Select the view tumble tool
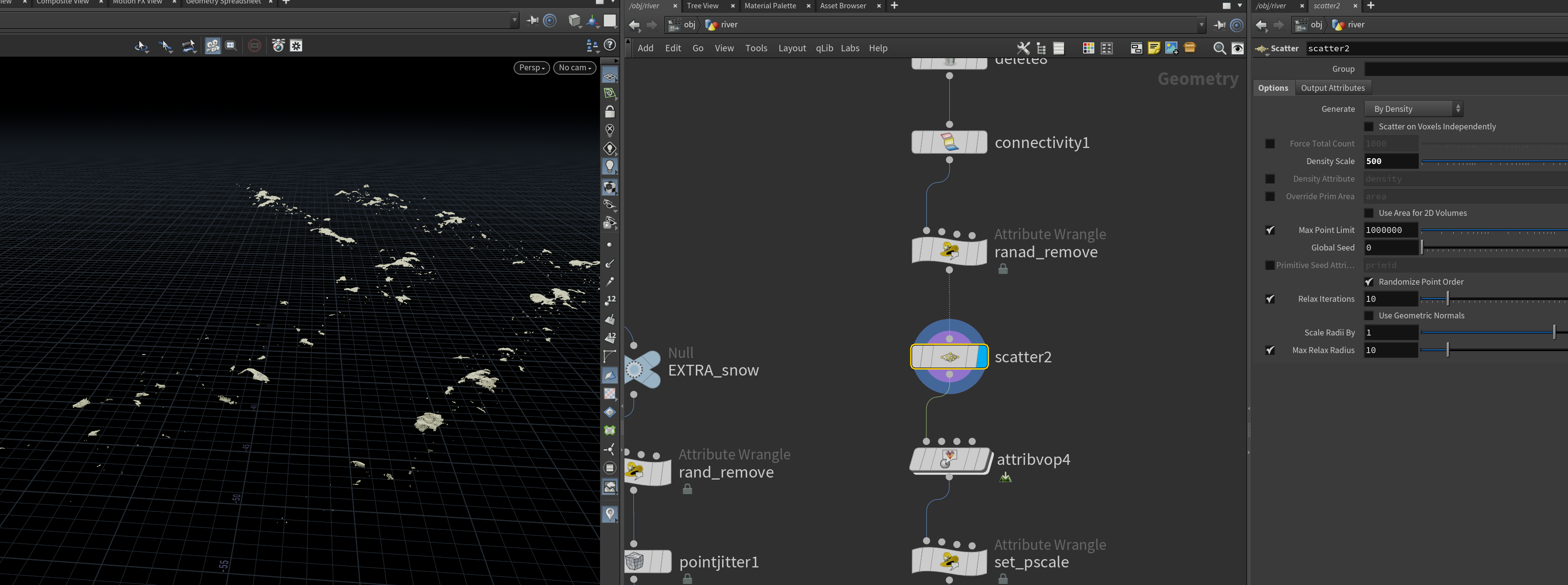The image size is (1568, 585). click(141, 46)
